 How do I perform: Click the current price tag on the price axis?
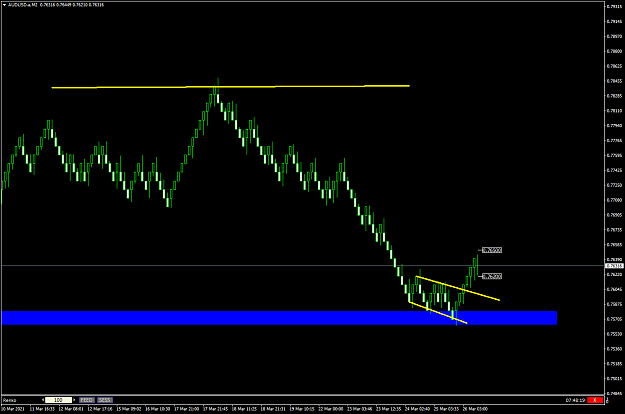614,266
